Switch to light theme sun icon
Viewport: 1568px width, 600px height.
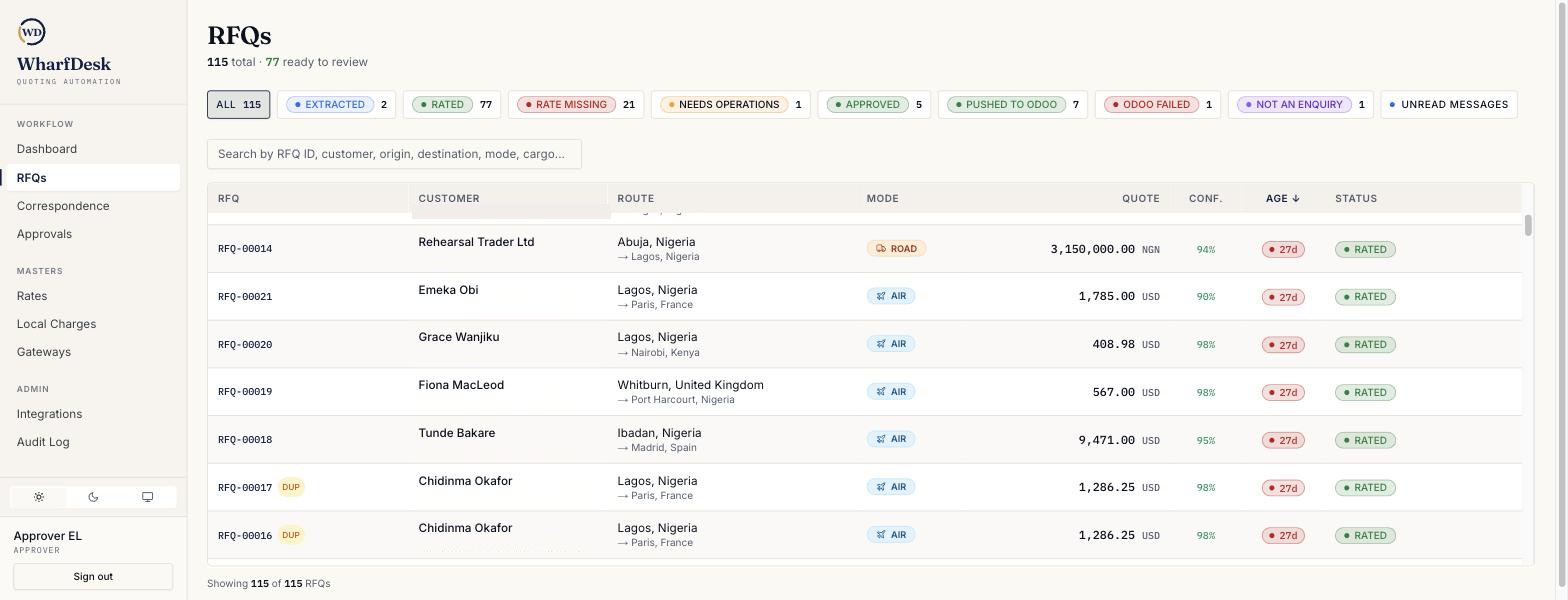pyautogui.click(x=39, y=497)
